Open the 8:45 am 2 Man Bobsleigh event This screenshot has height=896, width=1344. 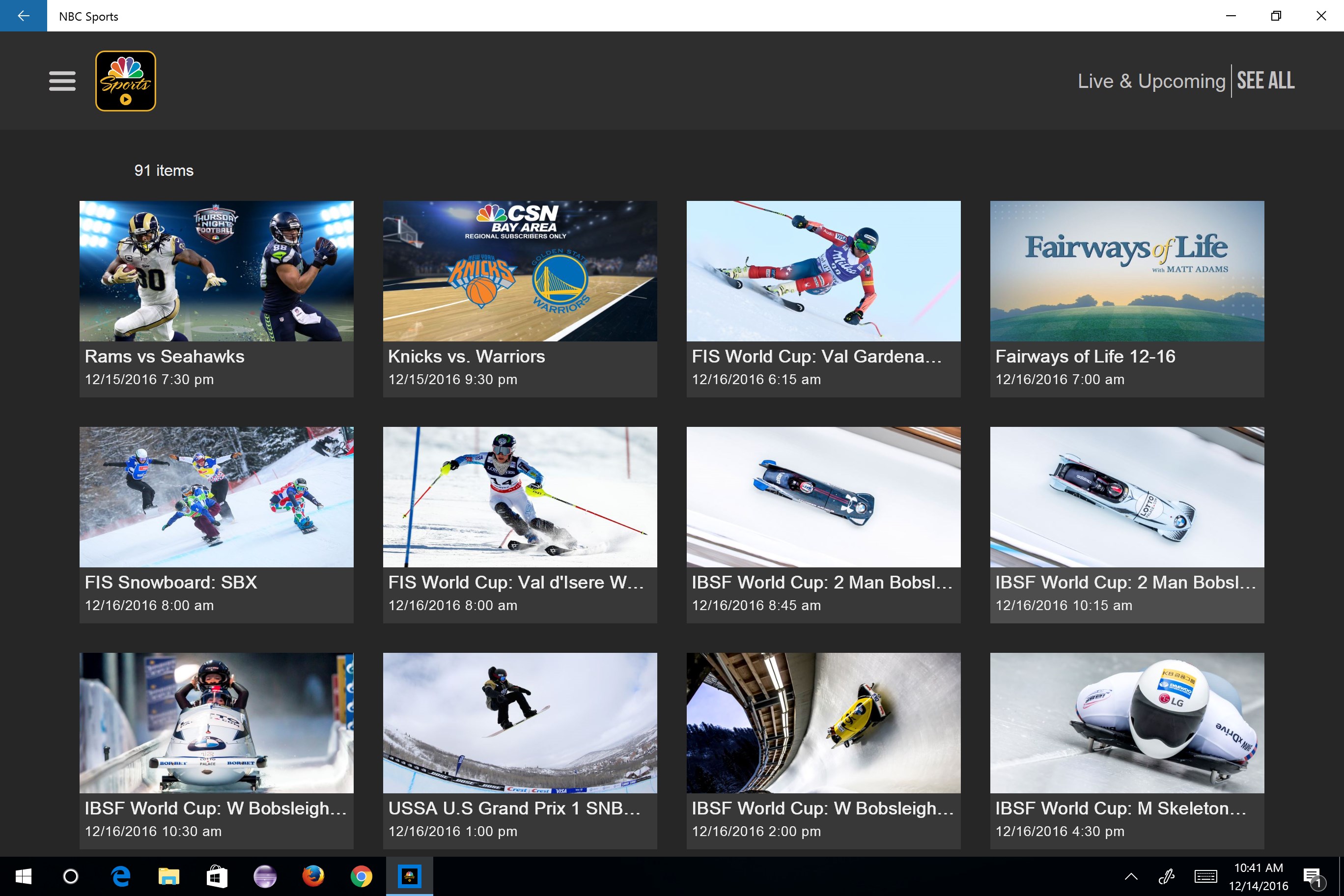(823, 497)
